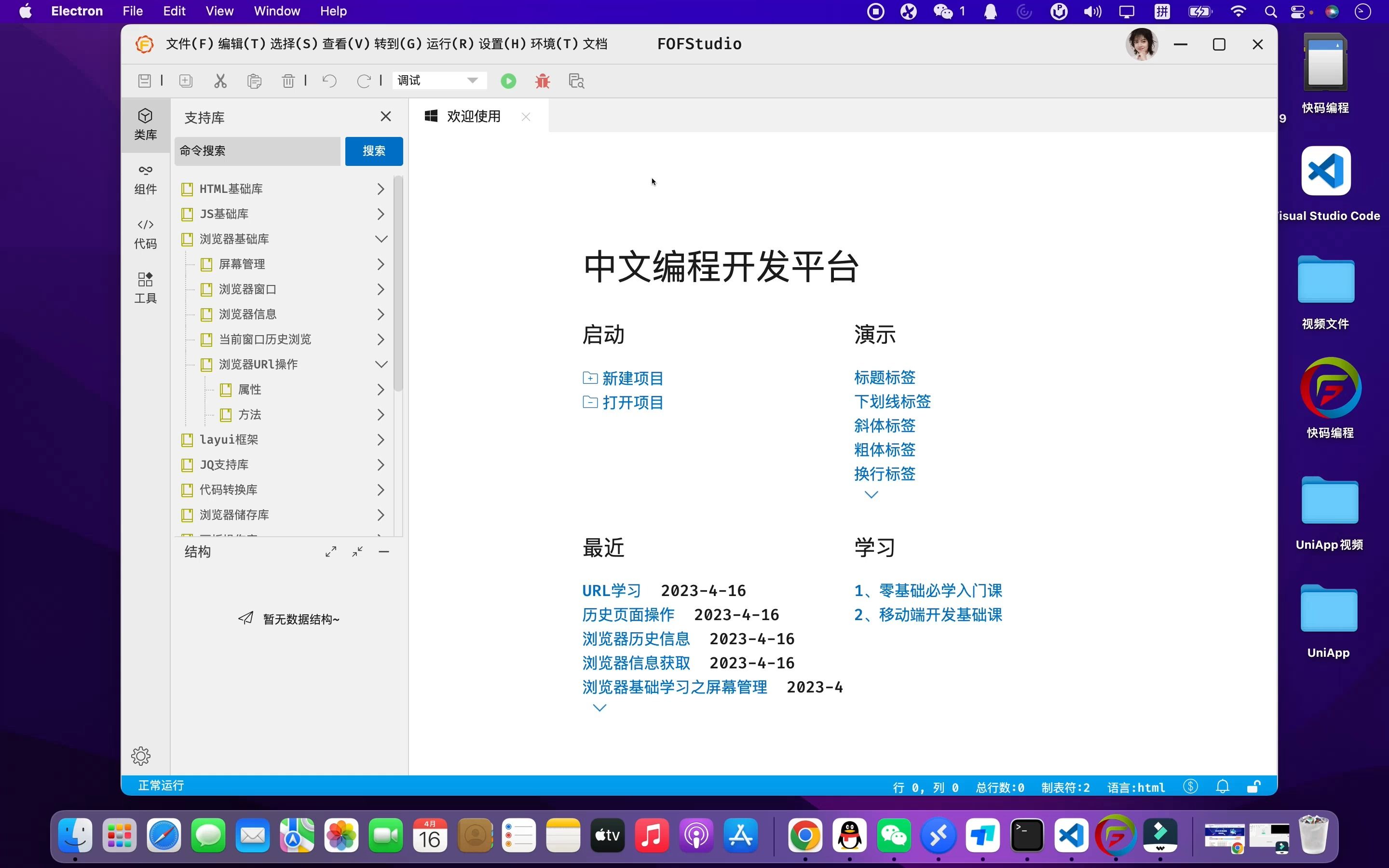The image size is (1389, 868).
Task: Start debugging with the red bug icon
Action: click(x=543, y=81)
